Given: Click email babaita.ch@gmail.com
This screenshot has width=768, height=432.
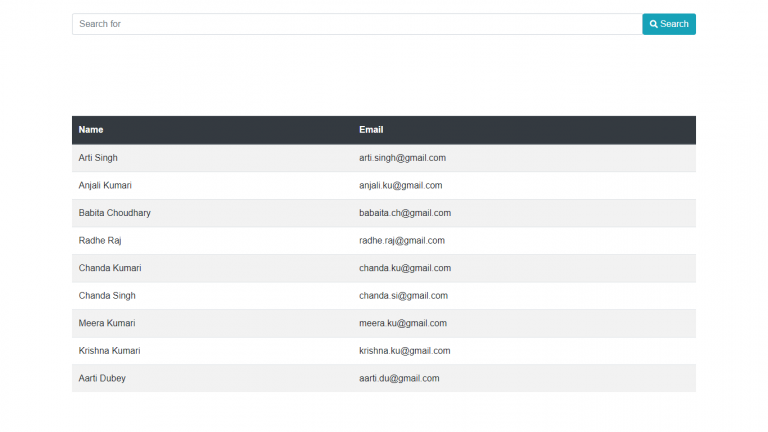Looking at the screenshot, I should point(405,213).
